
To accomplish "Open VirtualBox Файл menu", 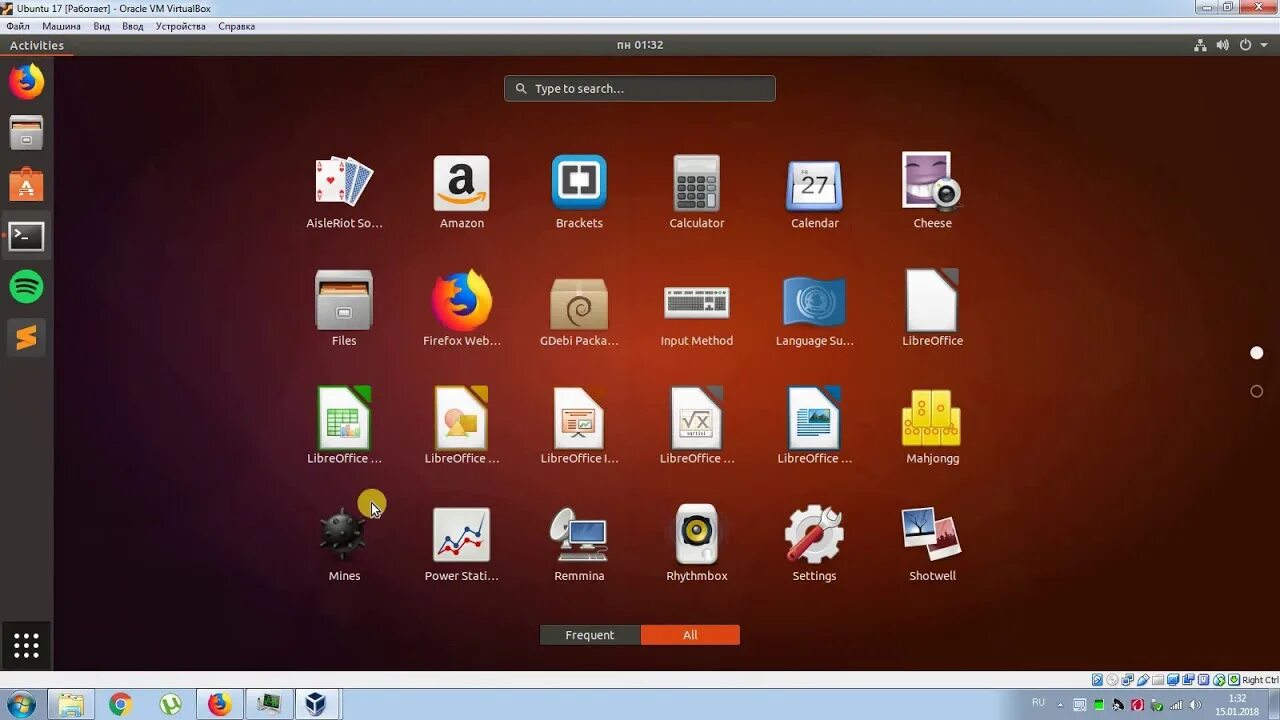I will (17, 26).
